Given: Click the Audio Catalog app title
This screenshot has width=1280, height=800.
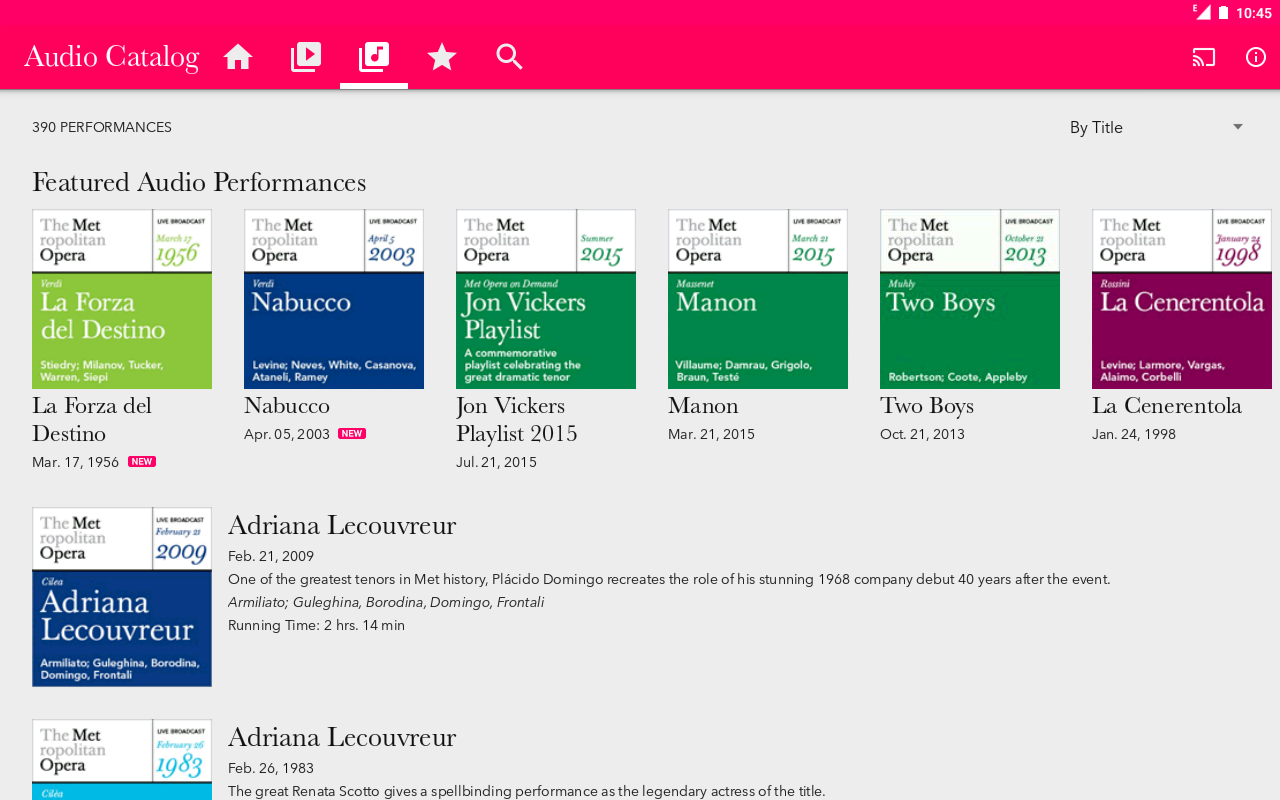Looking at the screenshot, I should coord(111,57).
